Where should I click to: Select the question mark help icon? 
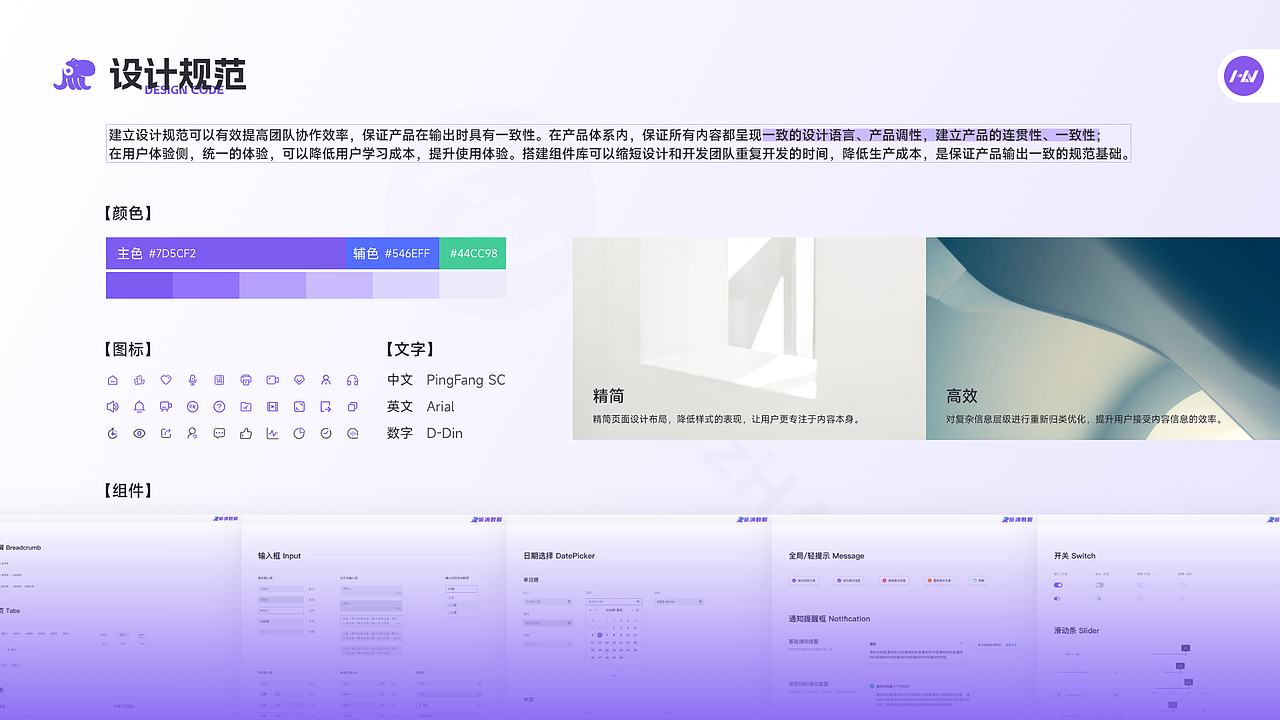[x=219, y=407]
